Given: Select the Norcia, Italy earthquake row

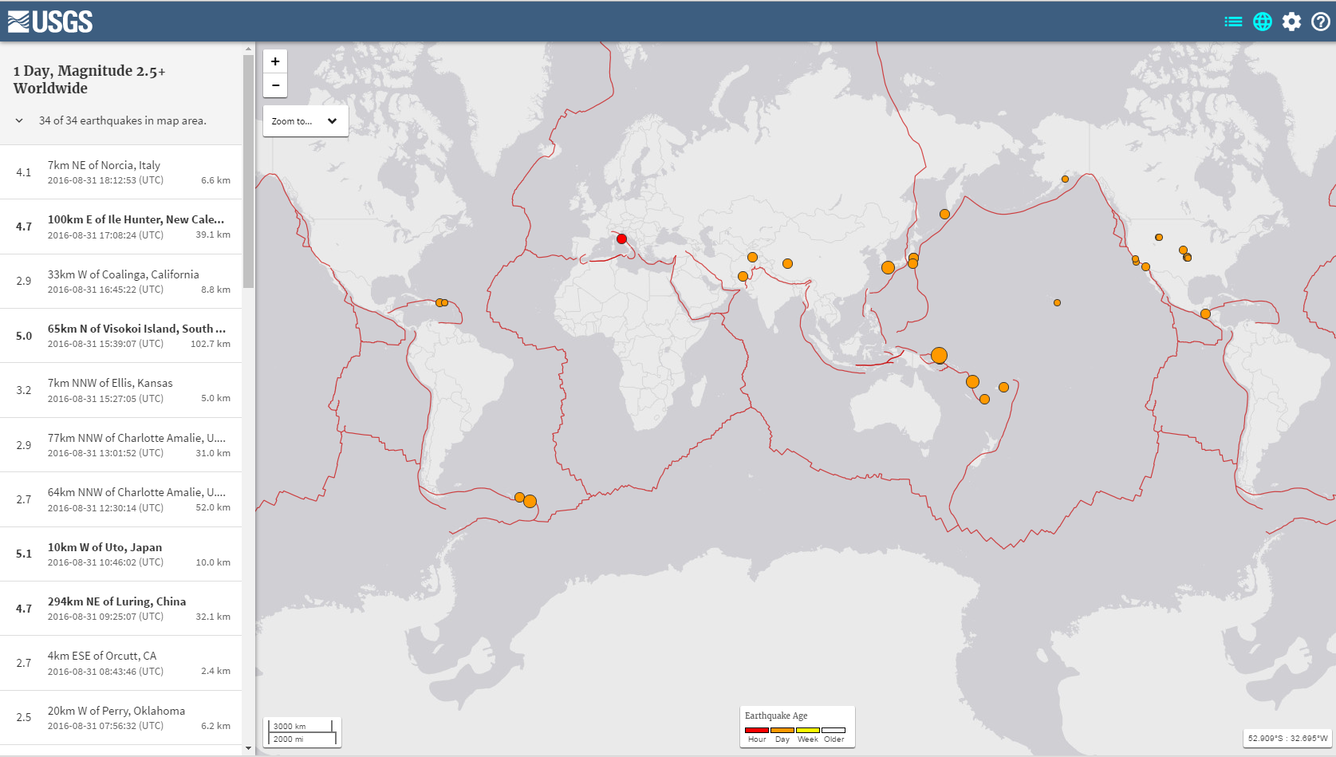Looking at the screenshot, I should (121, 172).
